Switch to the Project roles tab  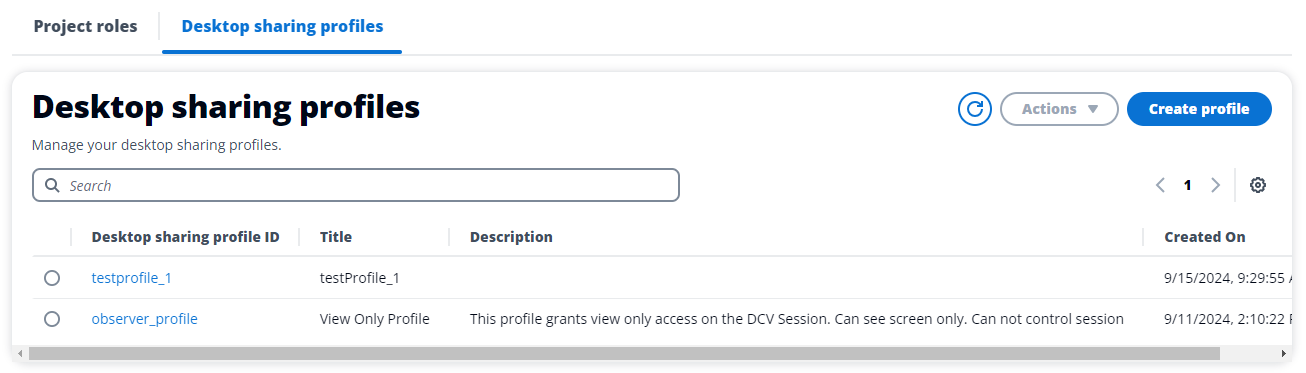coord(85,26)
